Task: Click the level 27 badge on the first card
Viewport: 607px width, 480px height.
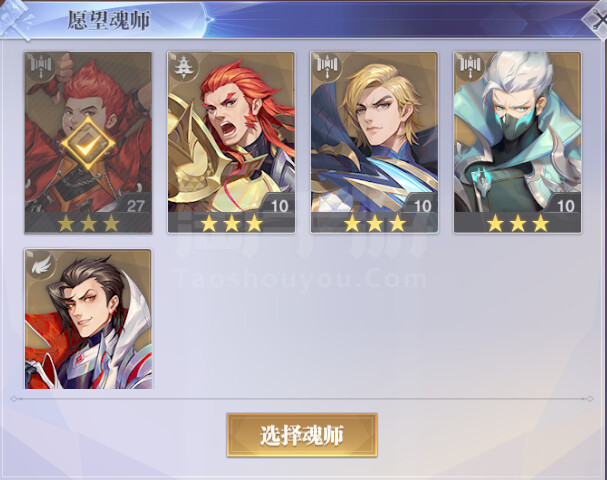Action: coord(135,205)
